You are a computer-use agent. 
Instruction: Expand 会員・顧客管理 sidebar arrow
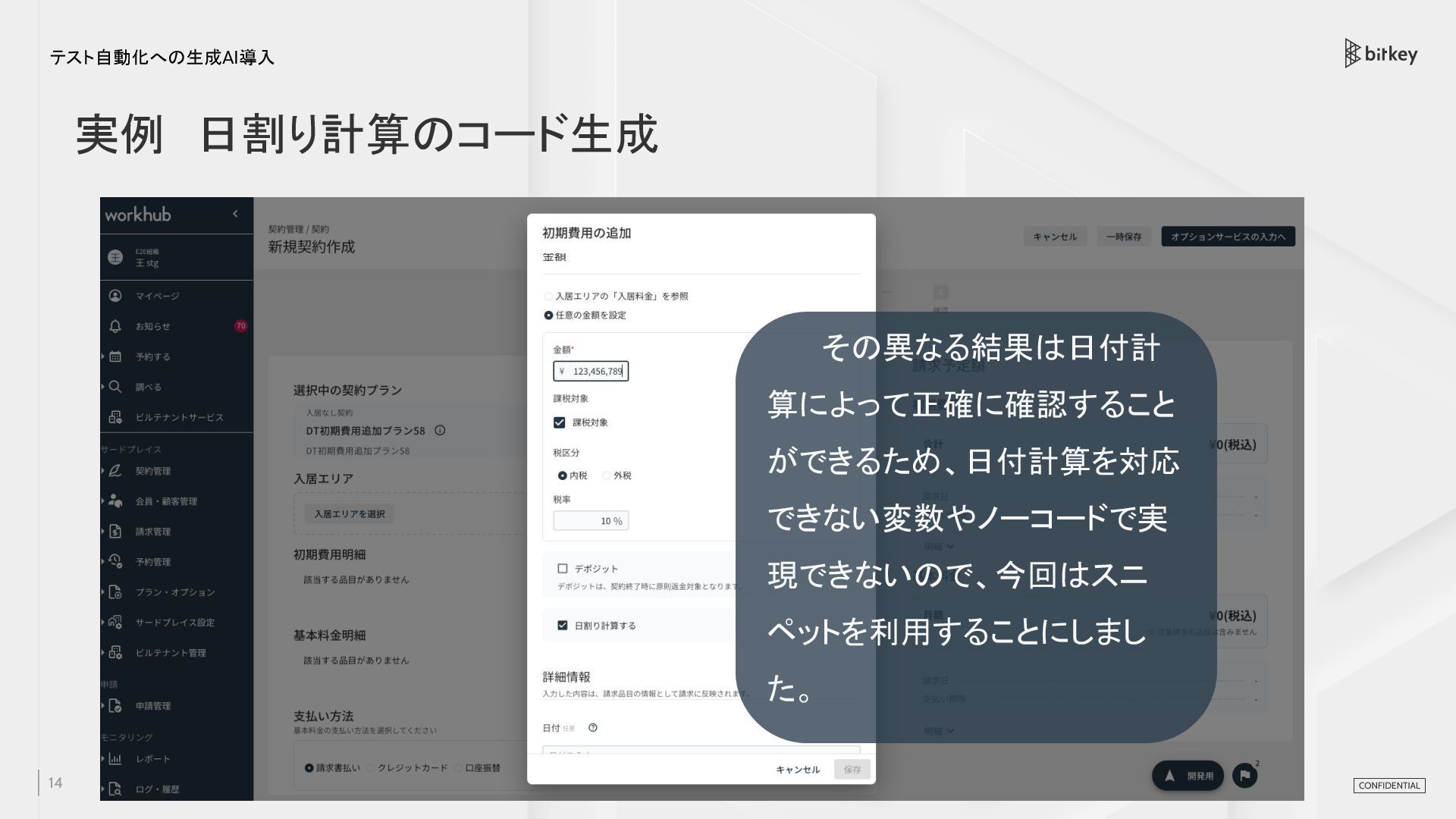click(x=103, y=501)
